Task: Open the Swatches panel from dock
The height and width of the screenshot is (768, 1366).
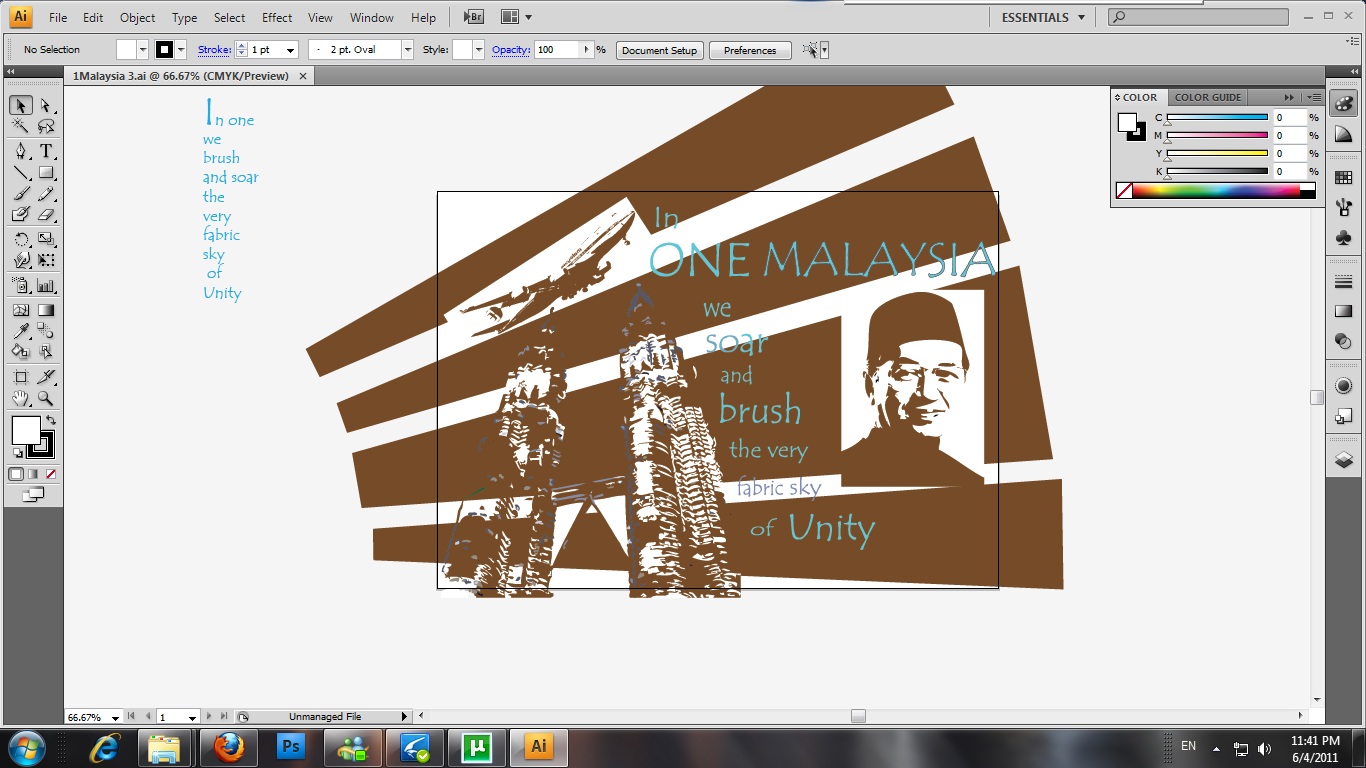Action: (1343, 178)
